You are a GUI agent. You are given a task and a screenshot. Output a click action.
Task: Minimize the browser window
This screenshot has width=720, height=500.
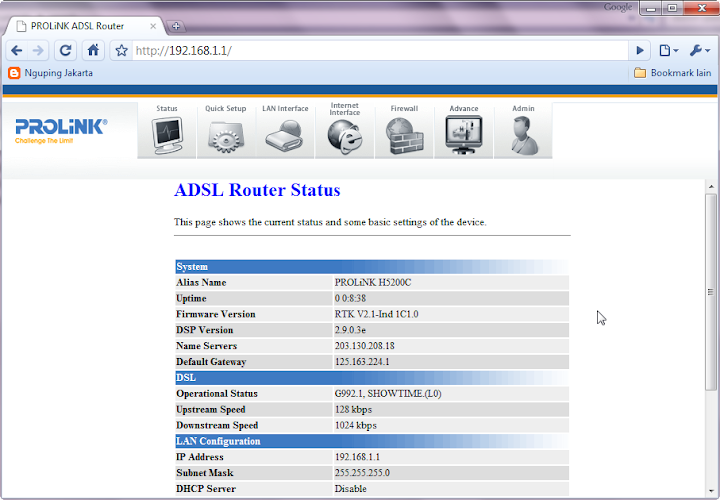click(651, 8)
